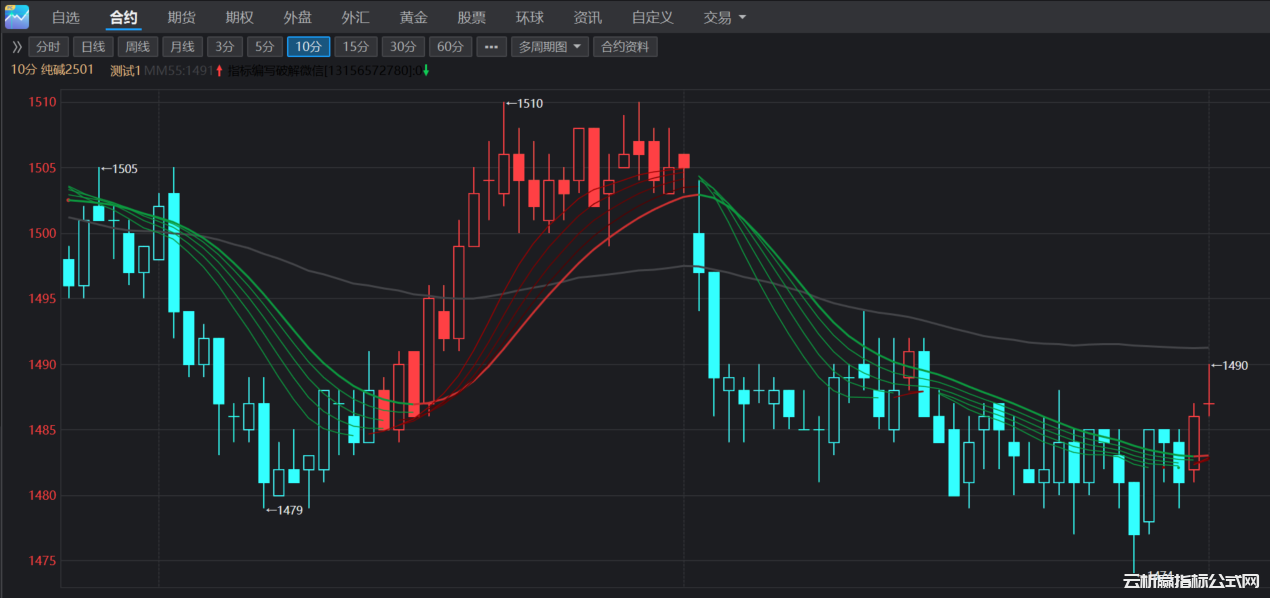Go to the 外盘 tab
The width and height of the screenshot is (1270, 598).
click(x=297, y=18)
